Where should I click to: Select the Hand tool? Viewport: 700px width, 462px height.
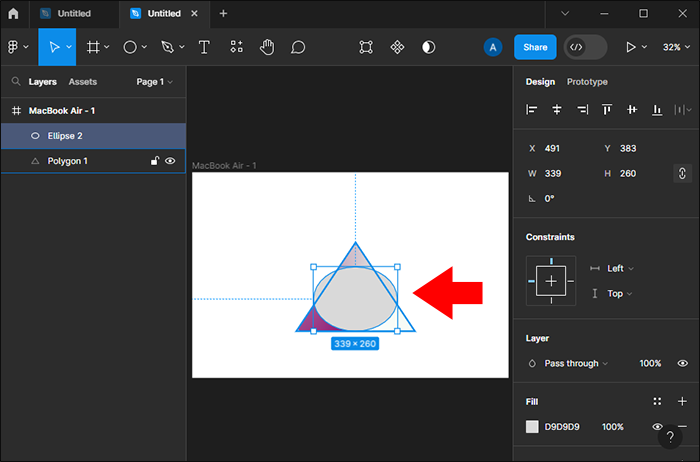click(x=267, y=47)
